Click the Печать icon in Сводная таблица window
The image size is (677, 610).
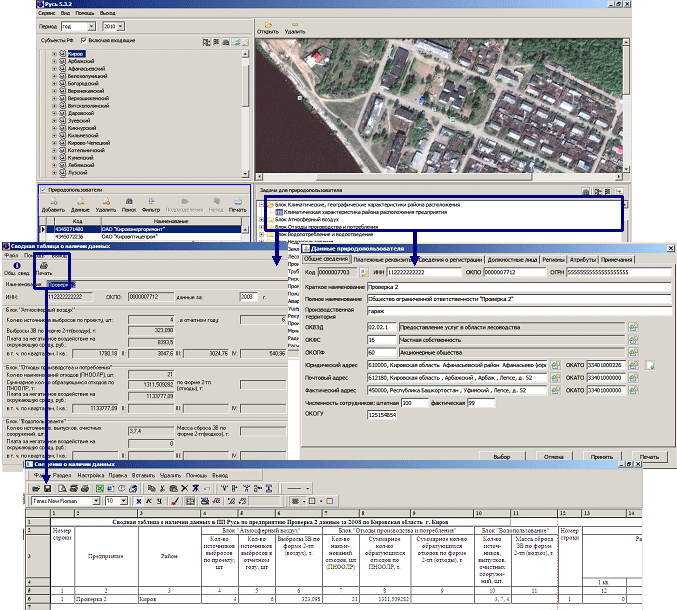coord(44,266)
